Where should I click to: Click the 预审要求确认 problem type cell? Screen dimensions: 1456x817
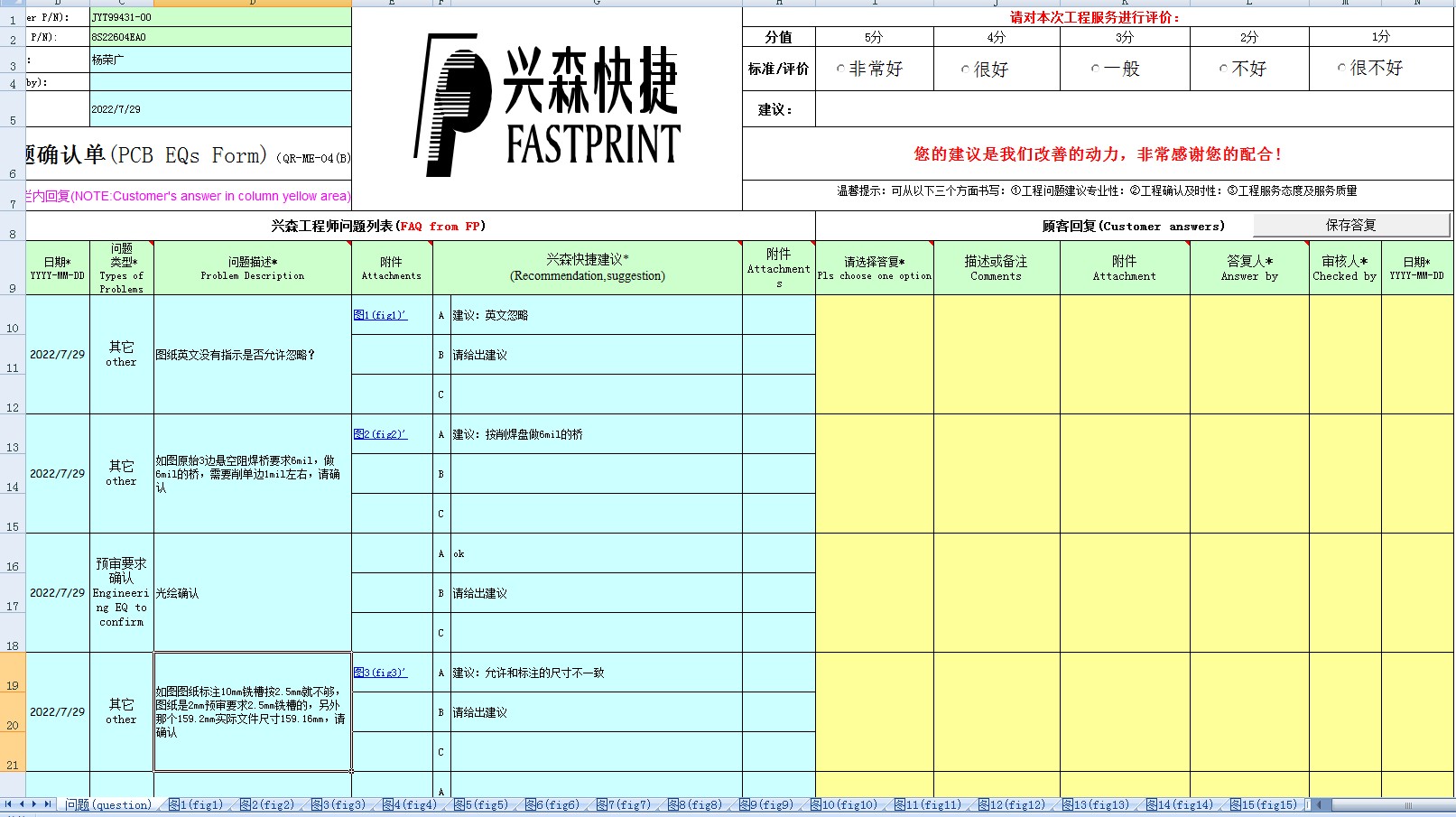tap(122, 593)
